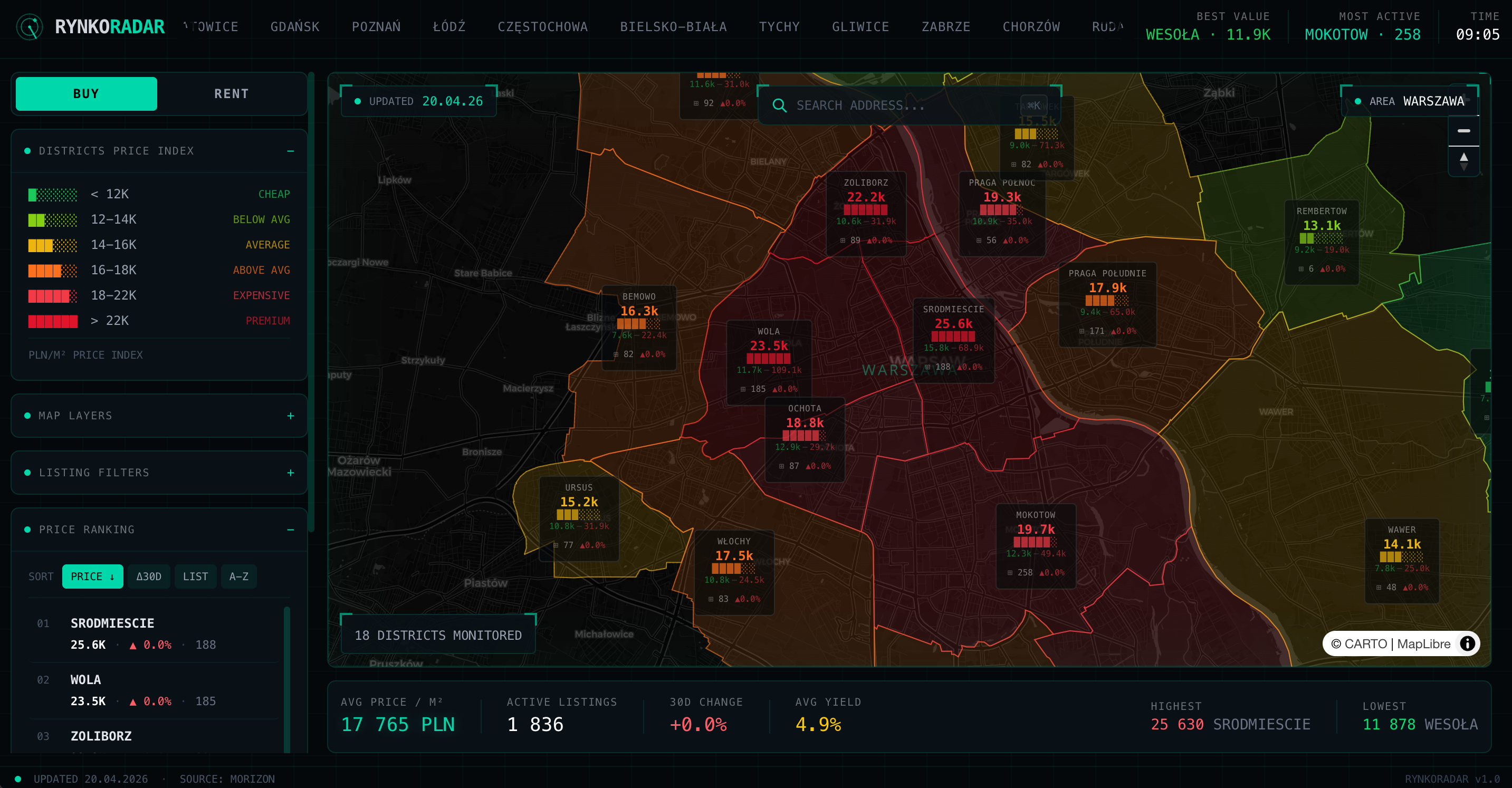Expand the Listing Filters panel
Screen dimensions: 1512x788
(x=290, y=473)
